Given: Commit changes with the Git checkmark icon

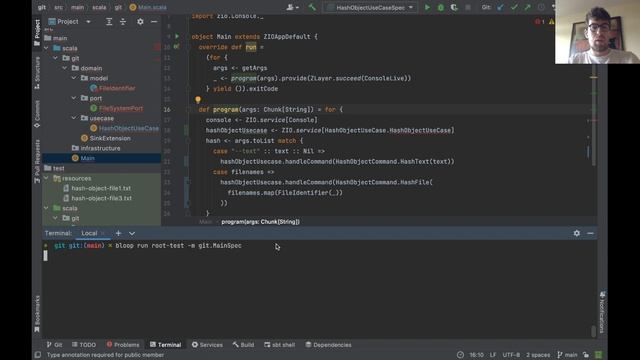Looking at the screenshot, I should (514, 7).
